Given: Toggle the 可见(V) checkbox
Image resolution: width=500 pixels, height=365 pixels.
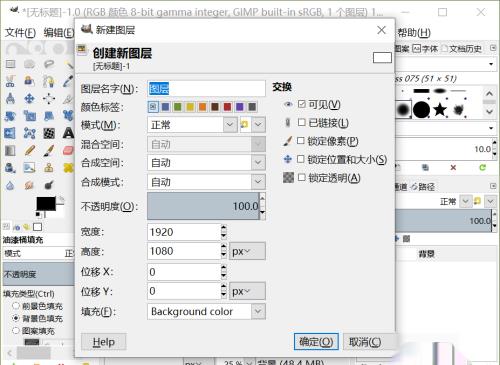Looking at the screenshot, I should [x=302, y=104].
